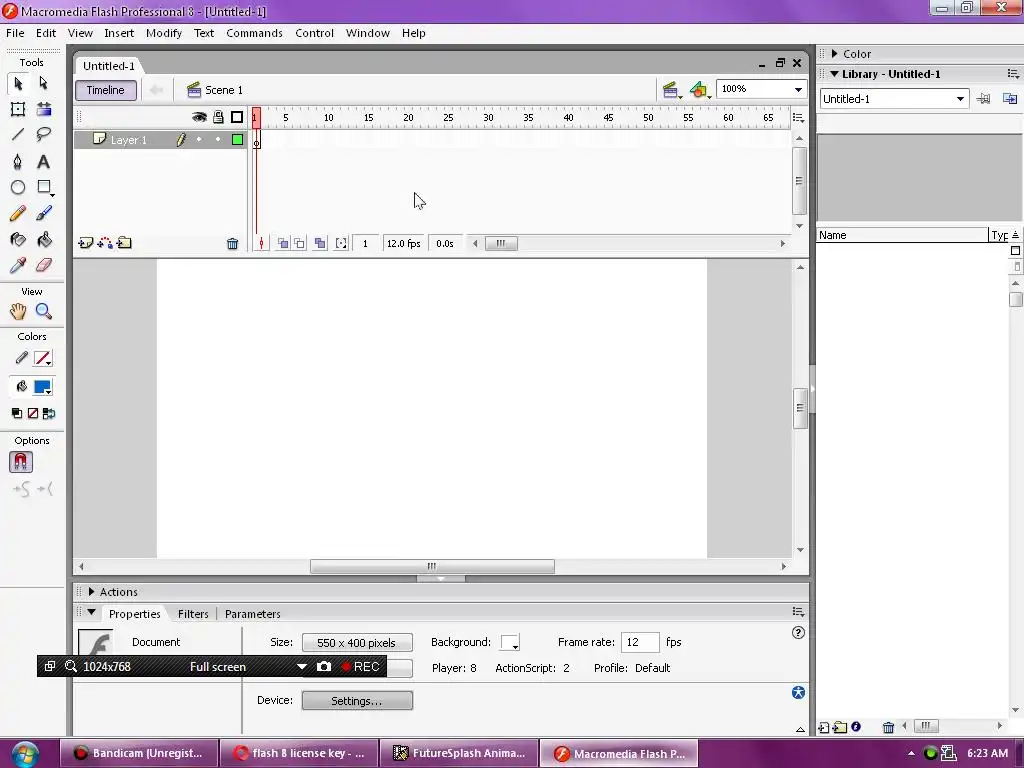
Task: Open the File menu
Action: (x=15, y=33)
